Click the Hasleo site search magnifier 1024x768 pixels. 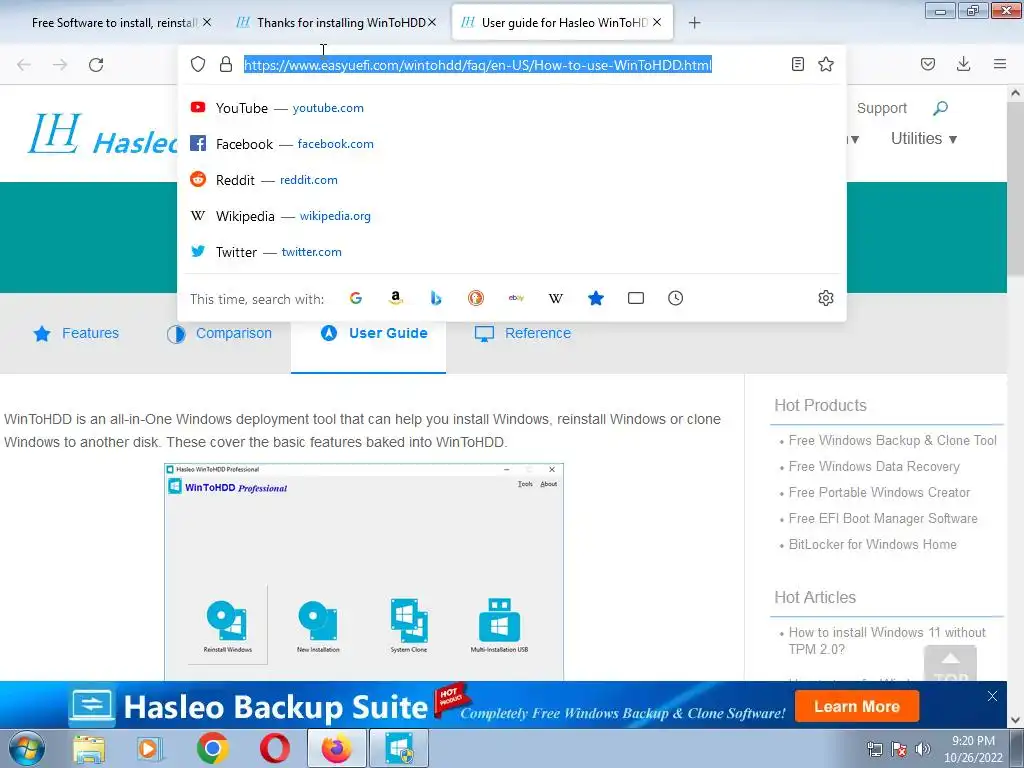pos(940,108)
